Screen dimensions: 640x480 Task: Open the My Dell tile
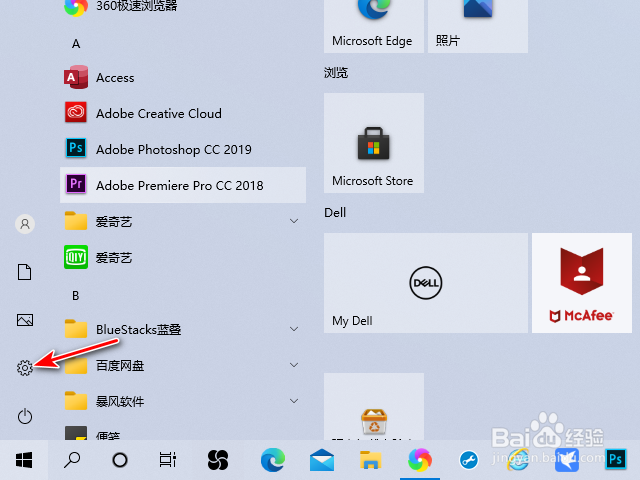(426, 283)
